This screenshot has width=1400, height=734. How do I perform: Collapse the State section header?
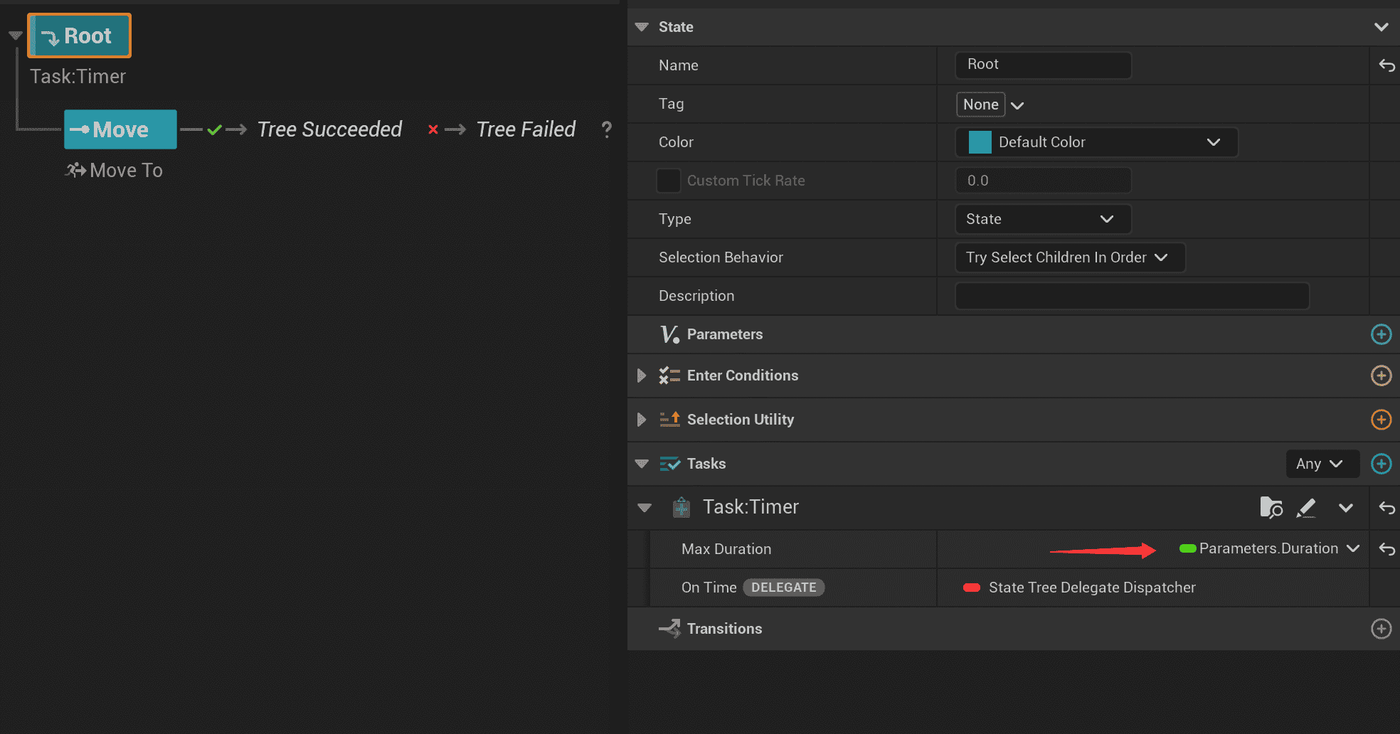642,27
